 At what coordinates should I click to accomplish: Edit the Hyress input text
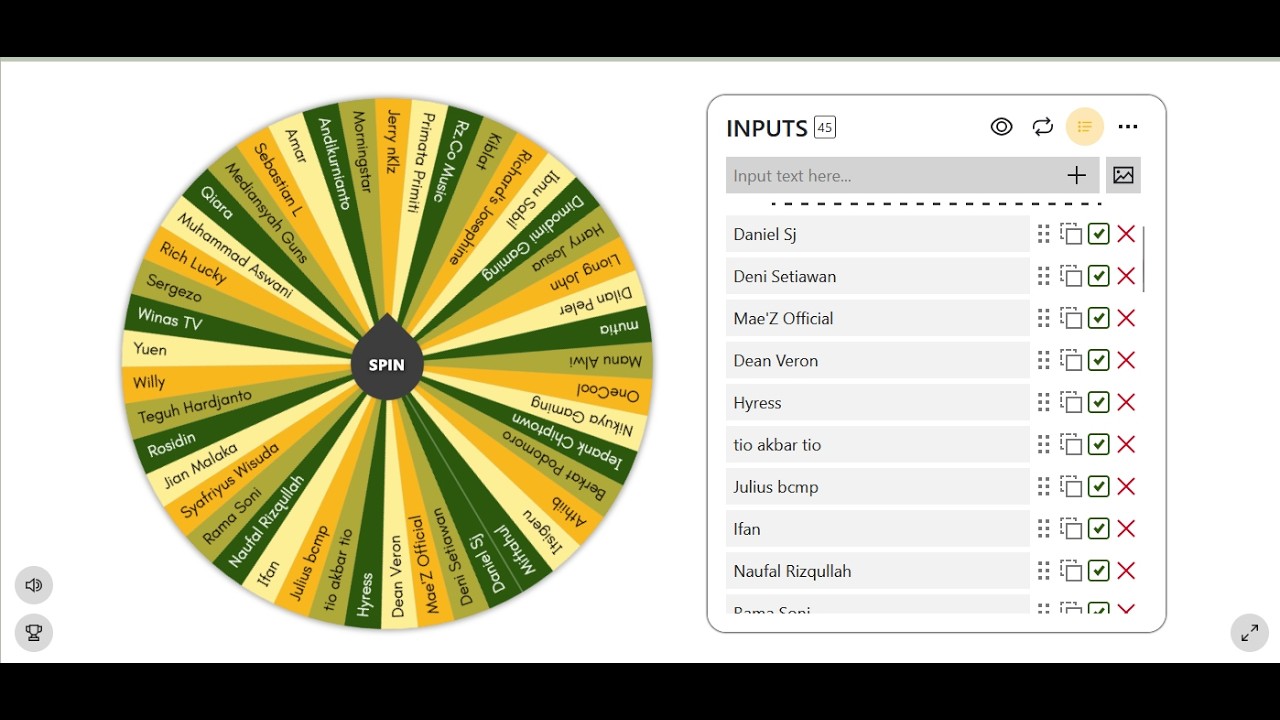coord(878,402)
